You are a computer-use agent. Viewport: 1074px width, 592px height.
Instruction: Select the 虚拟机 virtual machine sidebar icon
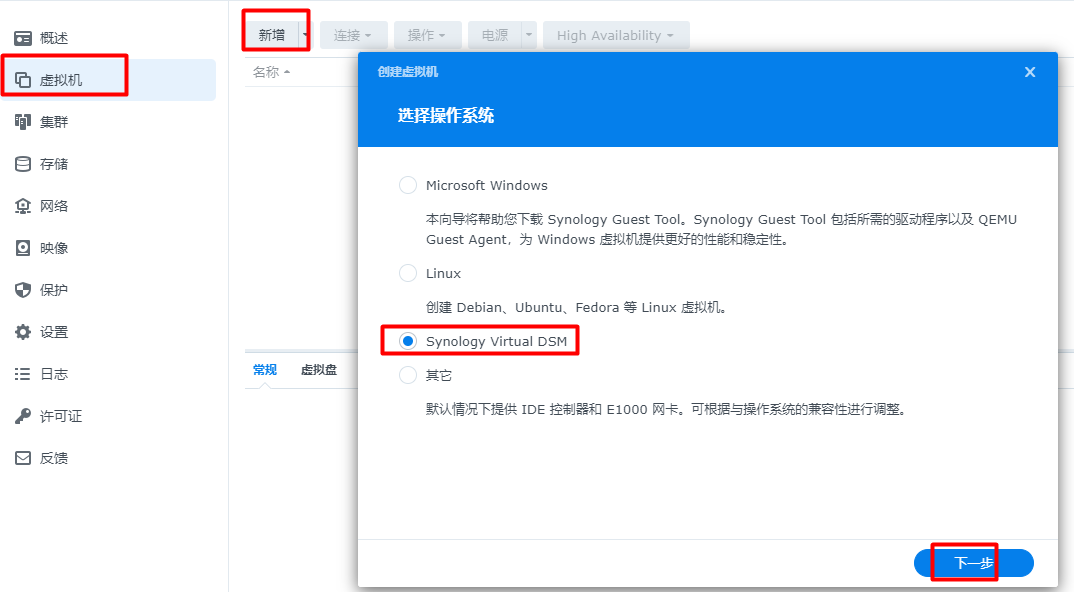click(23, 80)
